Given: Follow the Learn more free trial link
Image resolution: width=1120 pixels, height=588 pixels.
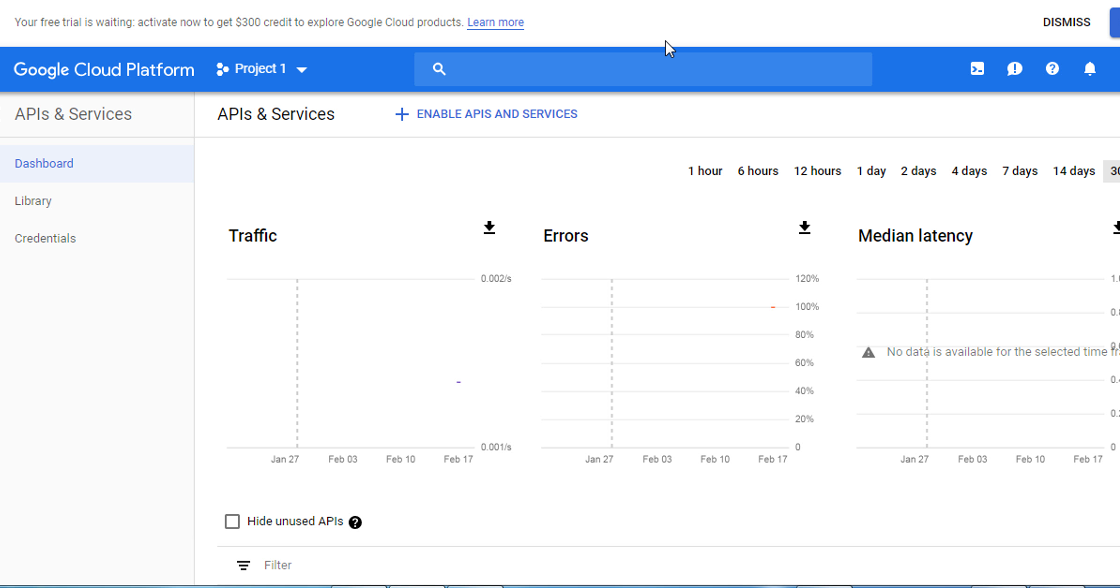Looking at the screenshot, I should [x=495, y=22].
